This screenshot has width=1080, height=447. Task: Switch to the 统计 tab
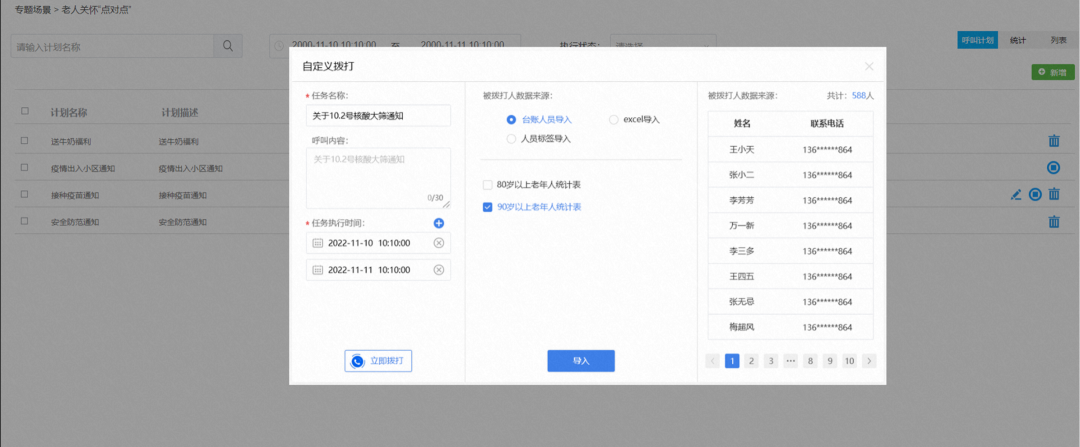click(x=1018, y=40)
